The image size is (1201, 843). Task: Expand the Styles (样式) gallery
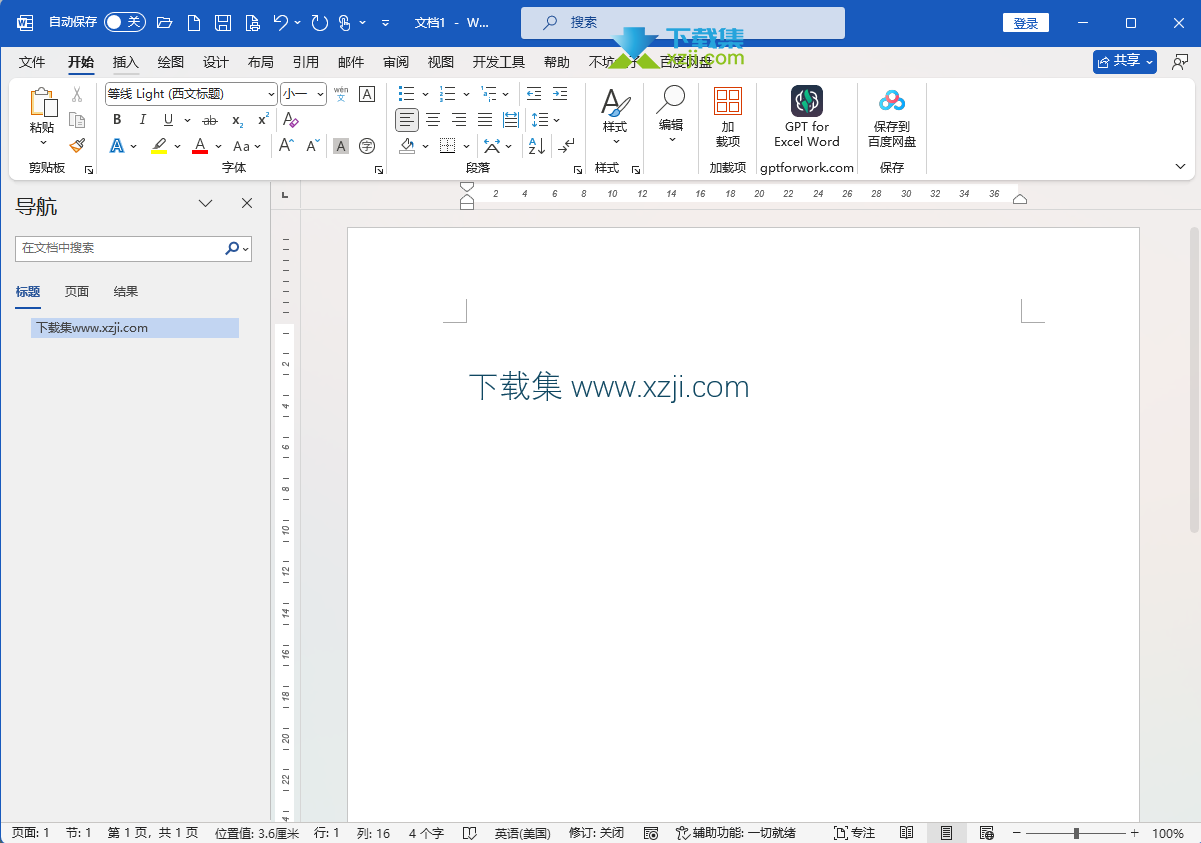point(615,115)
